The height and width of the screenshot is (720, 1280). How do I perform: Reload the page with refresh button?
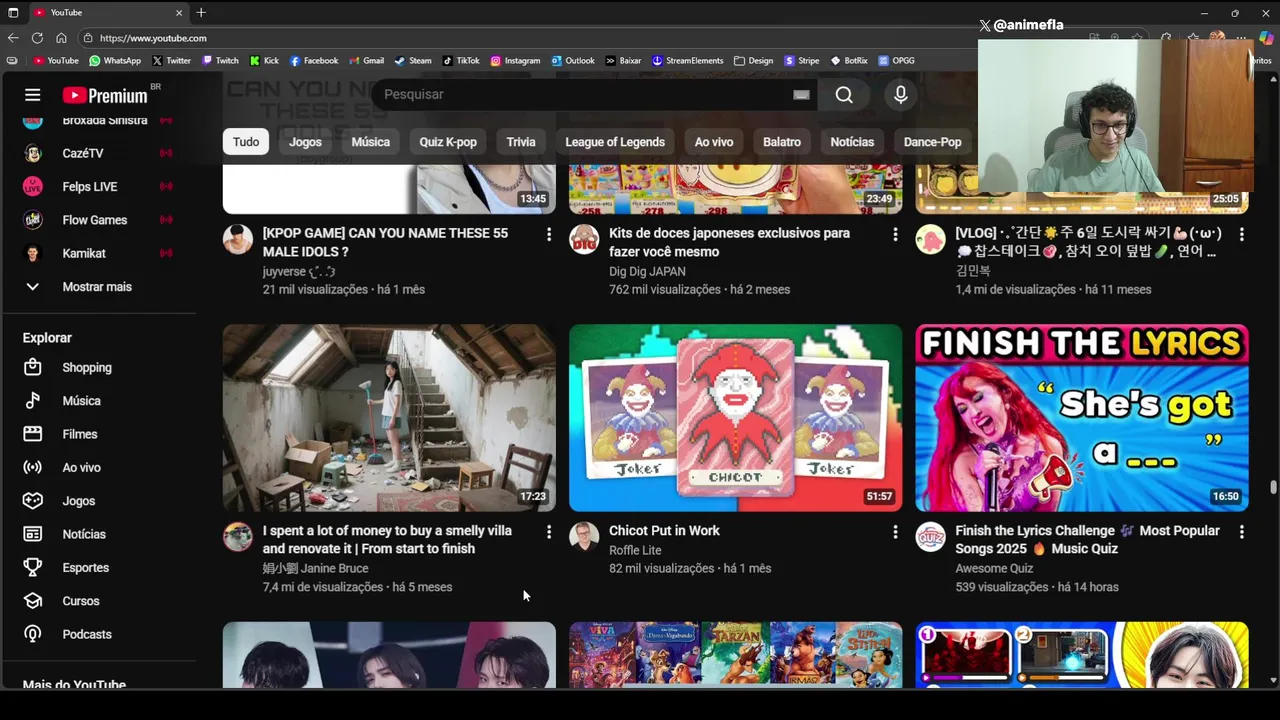point(37,38)
